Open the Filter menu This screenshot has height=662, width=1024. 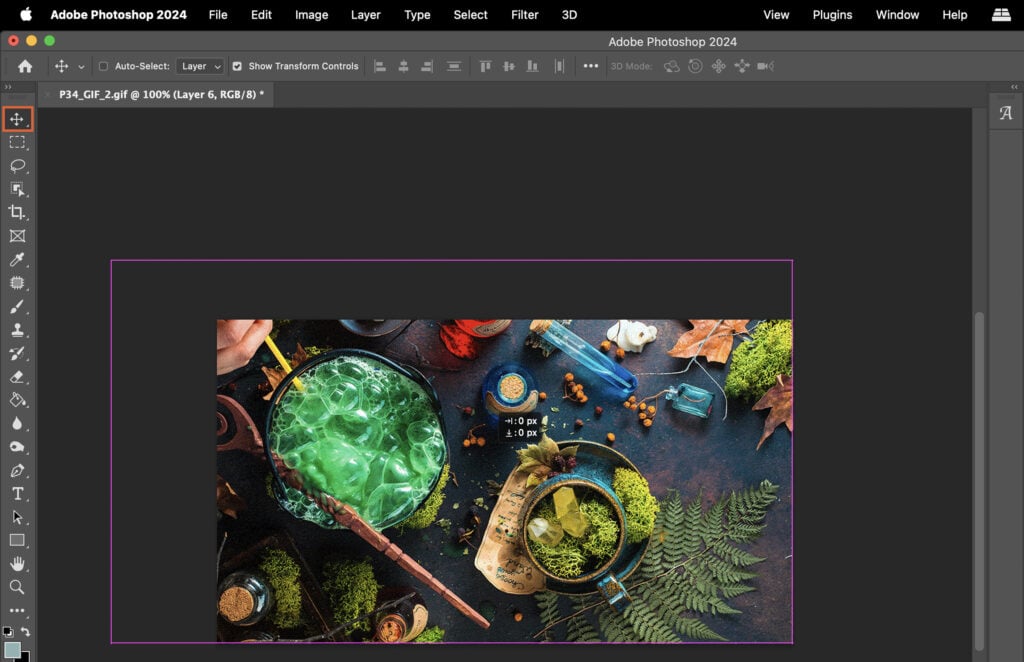pos(524,15)
